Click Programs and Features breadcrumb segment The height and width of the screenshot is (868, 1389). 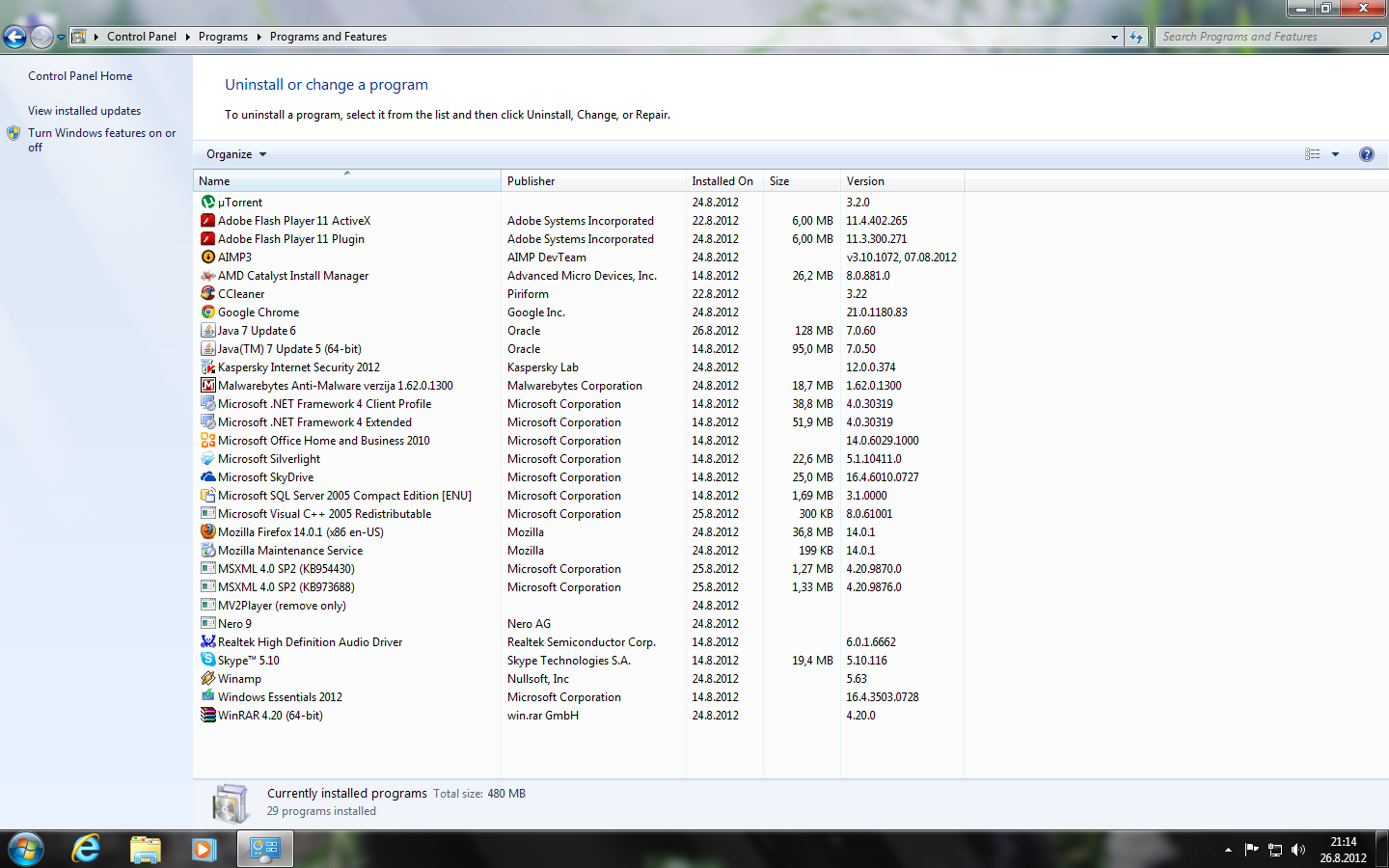pos(328,37)
